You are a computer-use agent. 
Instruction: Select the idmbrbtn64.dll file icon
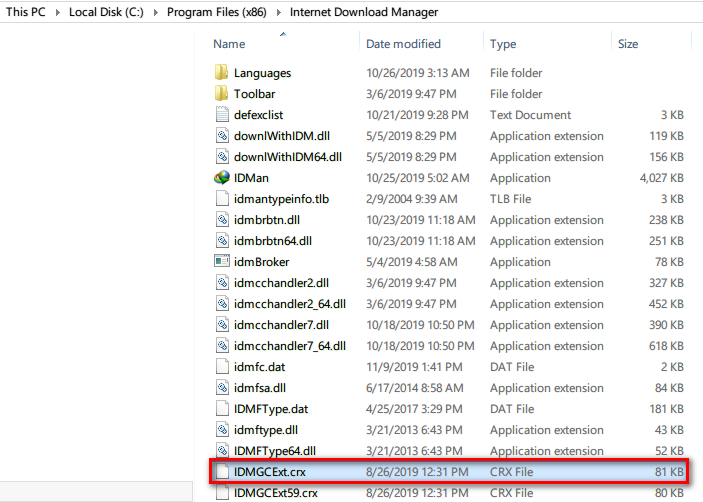coord(222,241)
